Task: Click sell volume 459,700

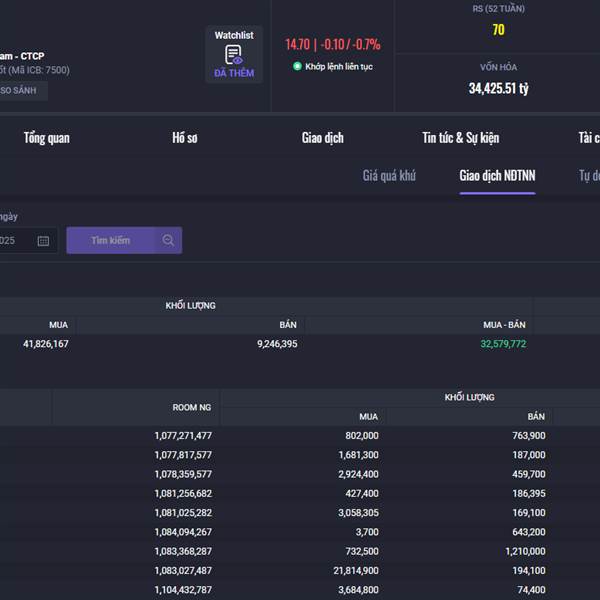Action: pyautogui.click(x=529, y=474)
